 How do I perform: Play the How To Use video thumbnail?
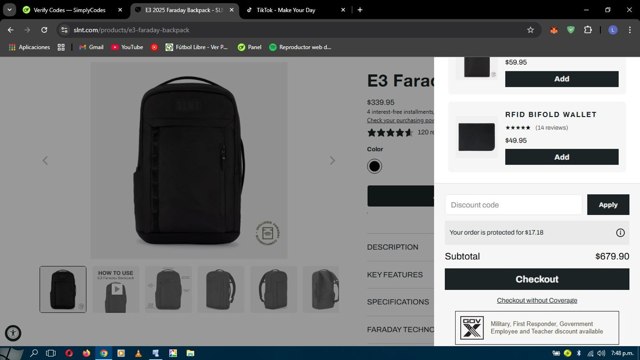pos(116,289)
